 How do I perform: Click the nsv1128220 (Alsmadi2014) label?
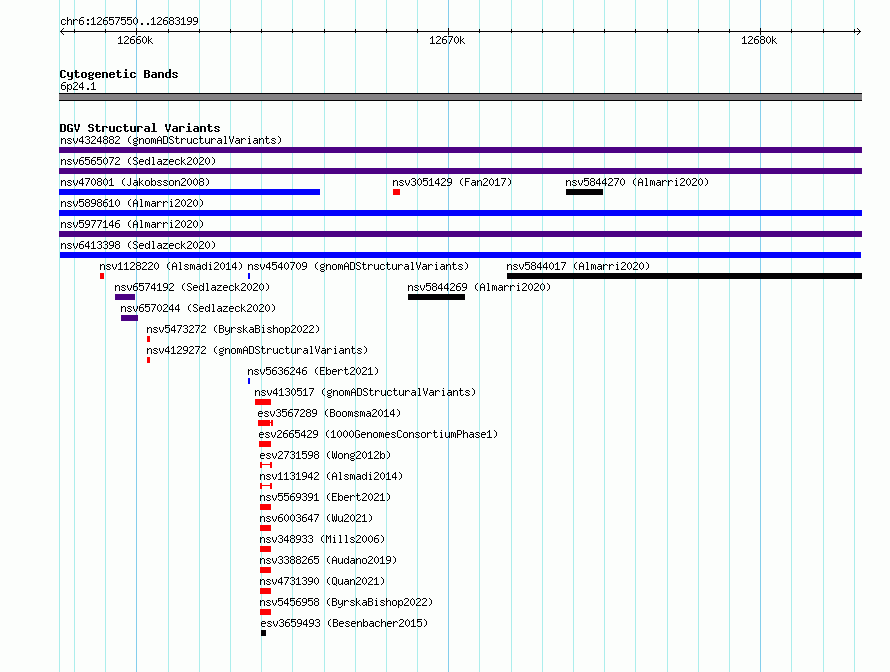point(171,266)
